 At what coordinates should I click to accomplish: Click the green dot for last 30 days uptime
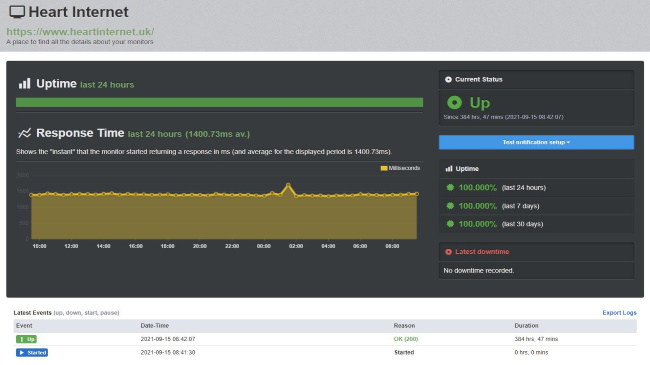point(450,224)
